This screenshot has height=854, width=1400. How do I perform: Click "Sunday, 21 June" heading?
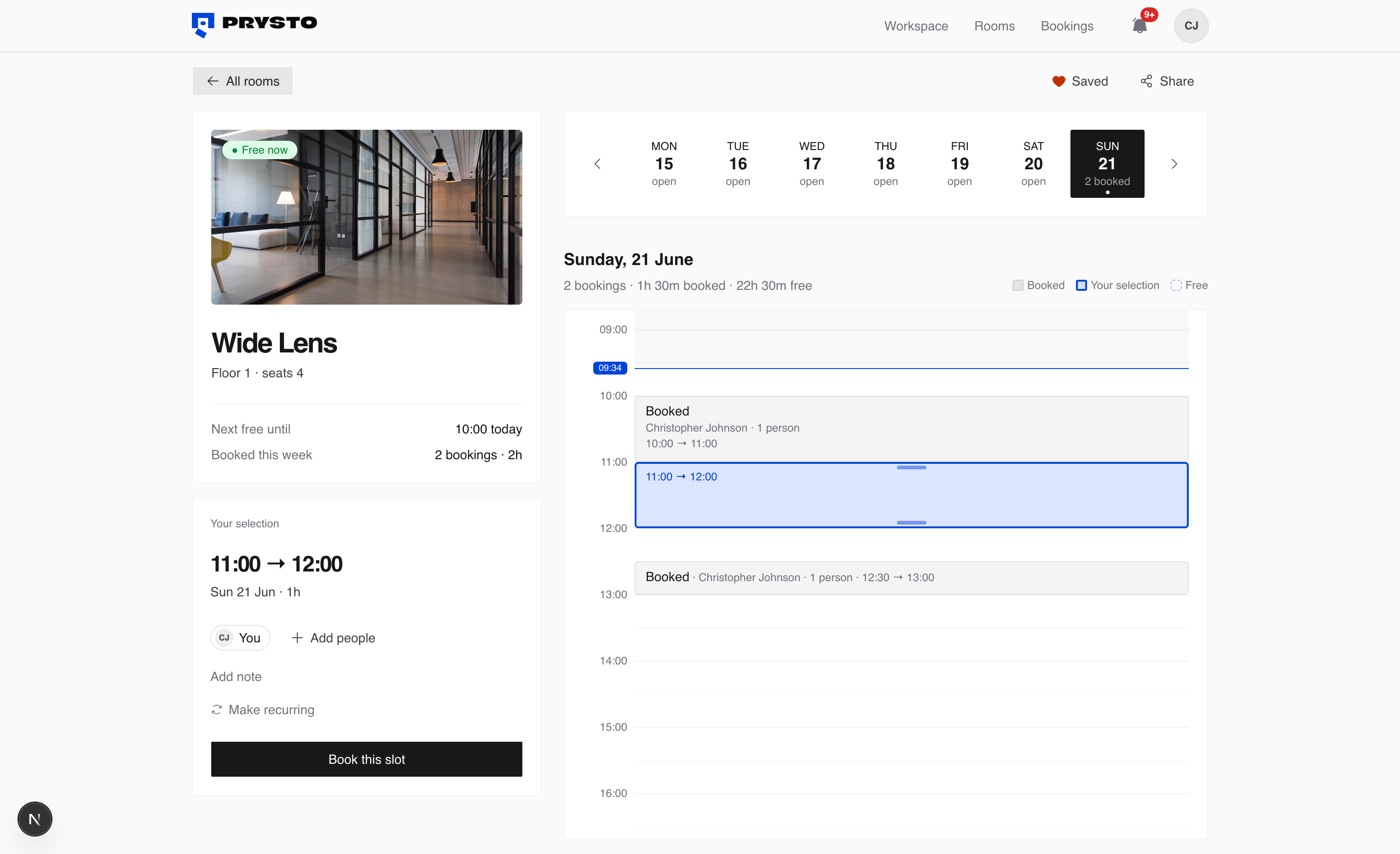click(628, 259)
